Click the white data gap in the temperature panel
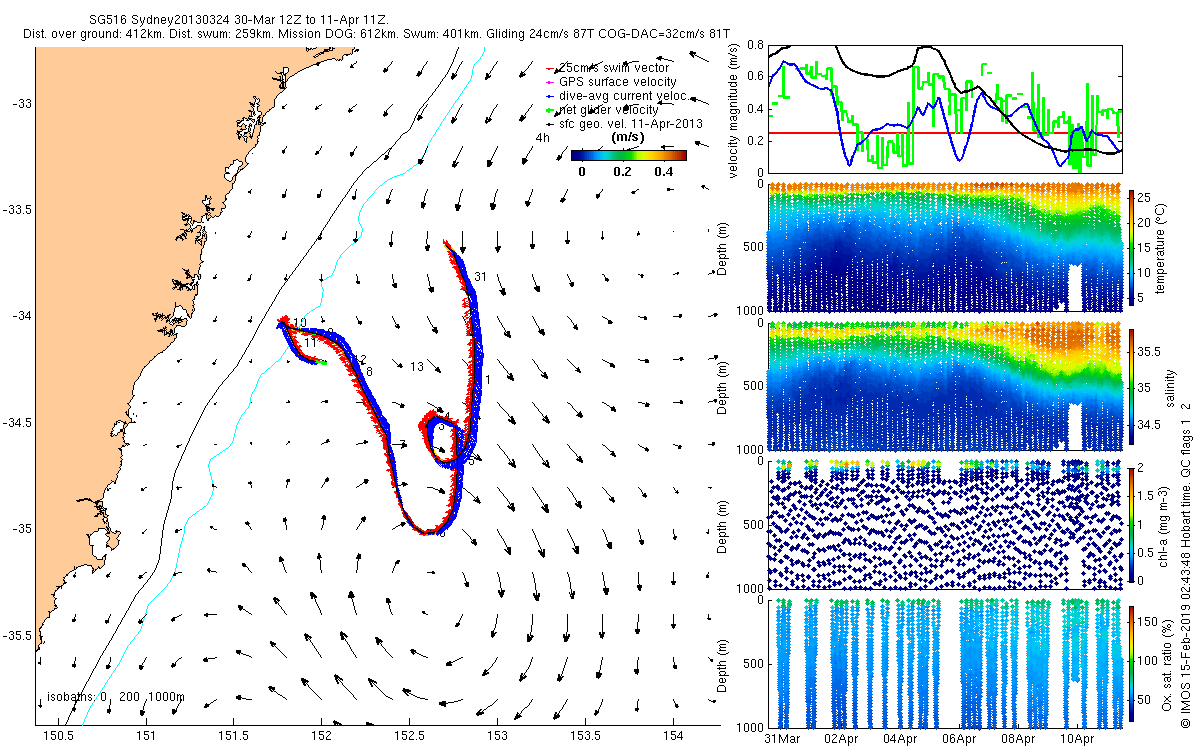Screen dimensions: 1200x750 coord(1075,289)
